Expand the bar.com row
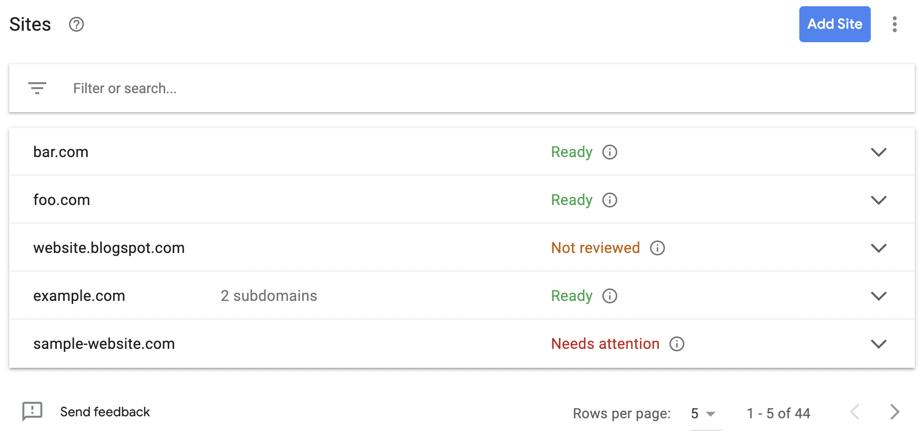Viewport: 924px width, 440px height. pos(879,153)
